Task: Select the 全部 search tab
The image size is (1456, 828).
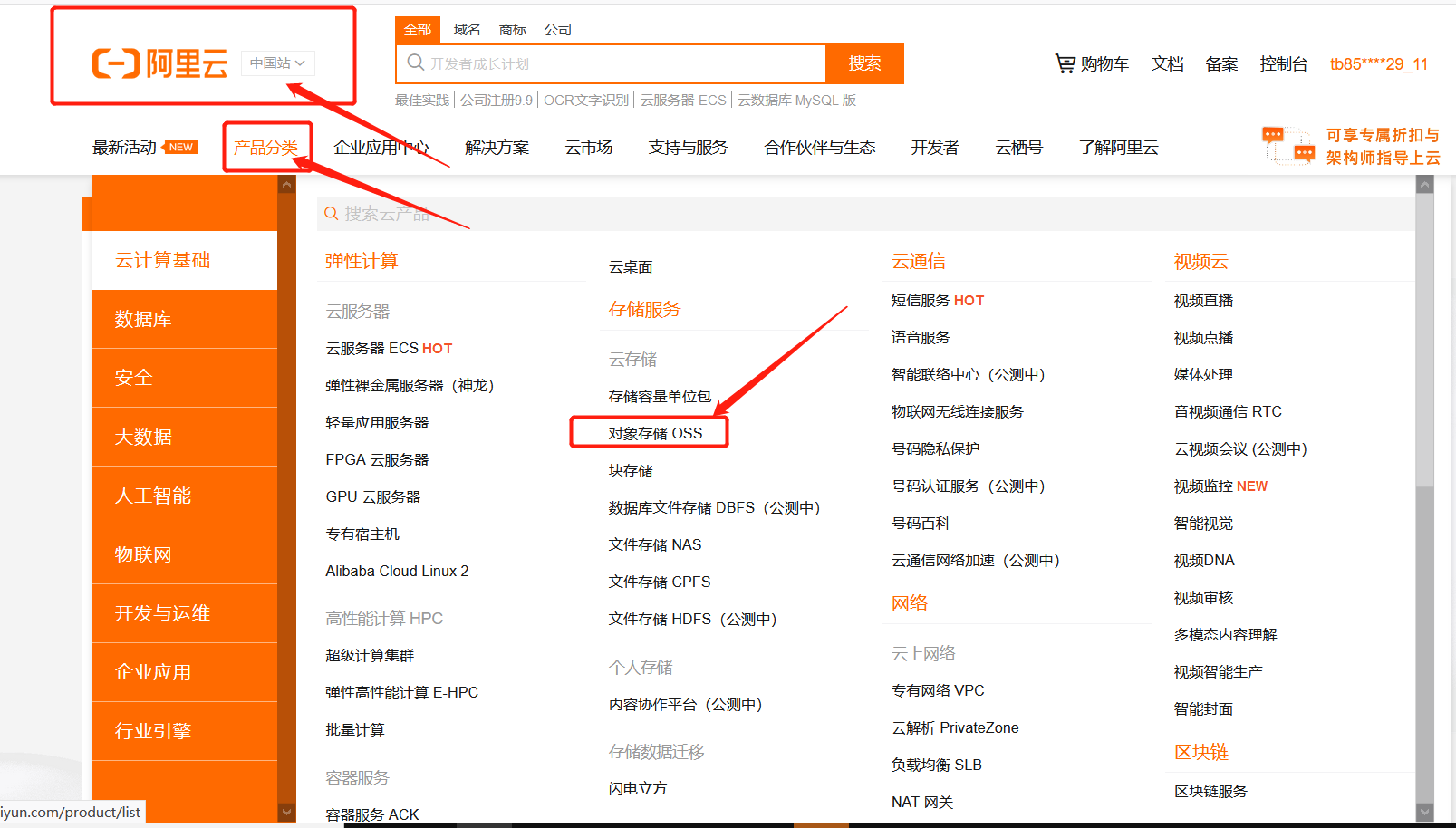Action: 418,30
